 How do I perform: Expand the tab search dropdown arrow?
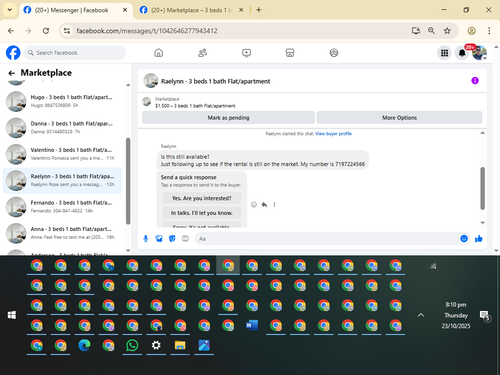pos(10,10)
